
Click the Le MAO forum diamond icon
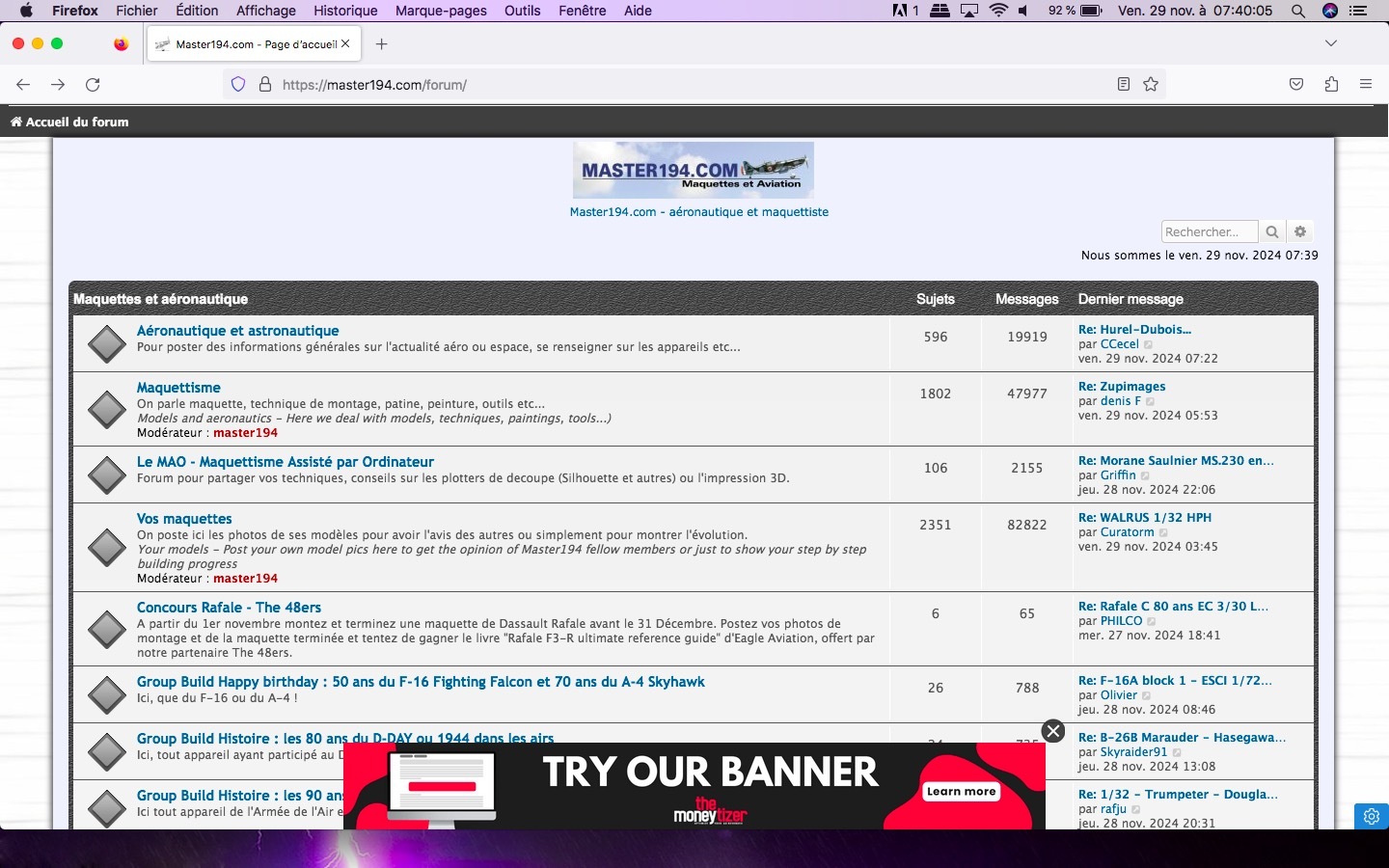click(x=106, y=475)
